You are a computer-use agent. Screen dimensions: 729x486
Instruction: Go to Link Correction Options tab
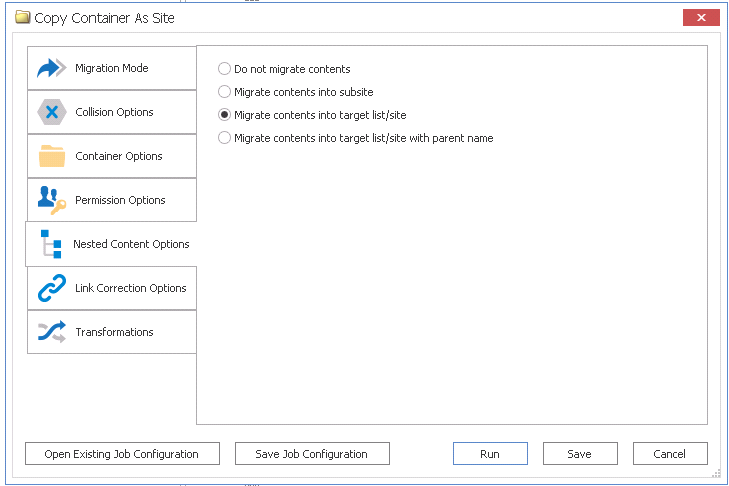(130, 288)
